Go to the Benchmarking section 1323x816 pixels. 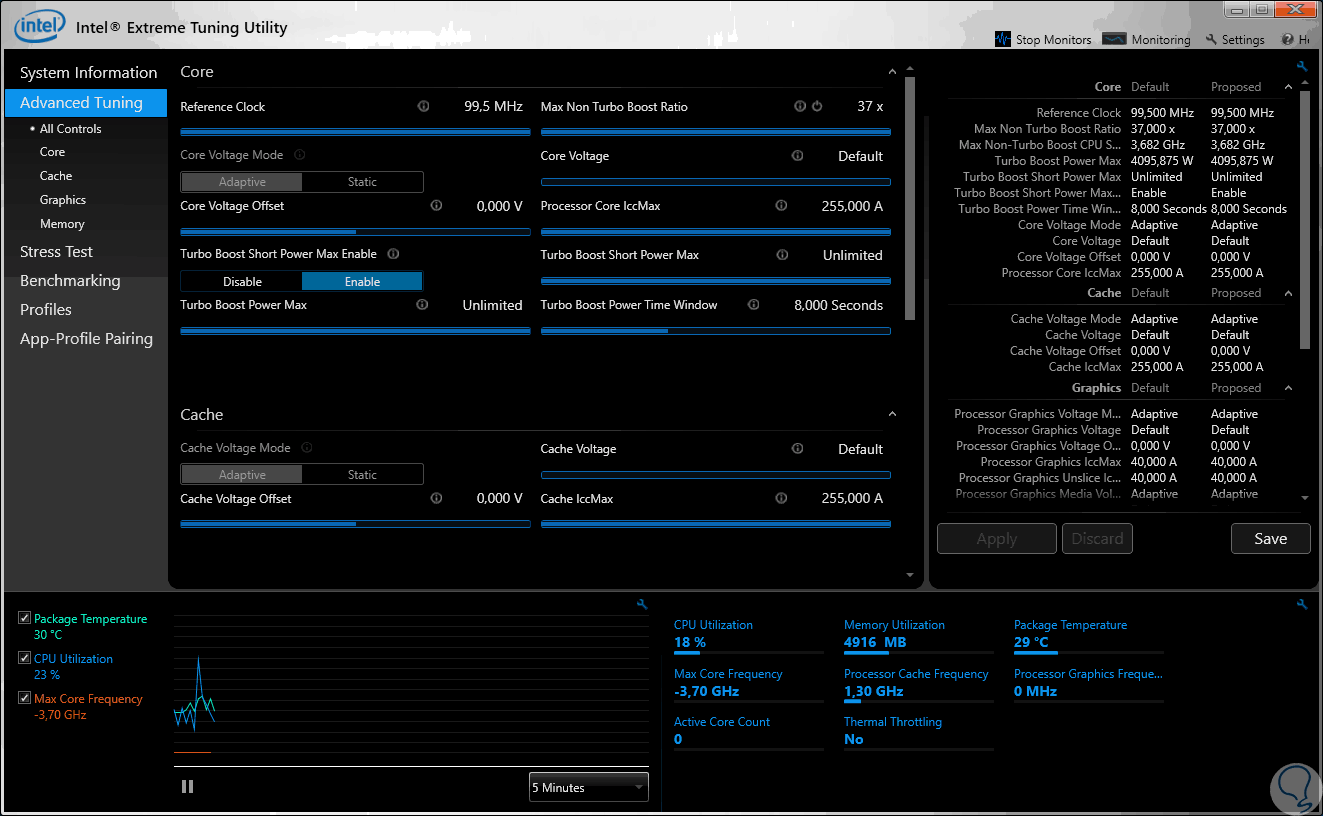70,281
